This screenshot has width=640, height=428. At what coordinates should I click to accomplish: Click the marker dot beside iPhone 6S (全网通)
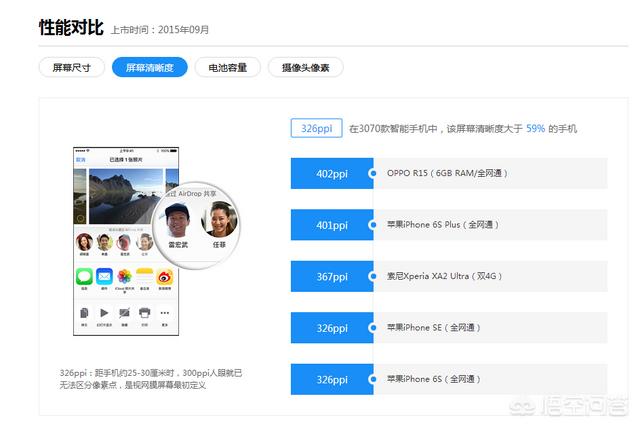click(x=373, y=379)
